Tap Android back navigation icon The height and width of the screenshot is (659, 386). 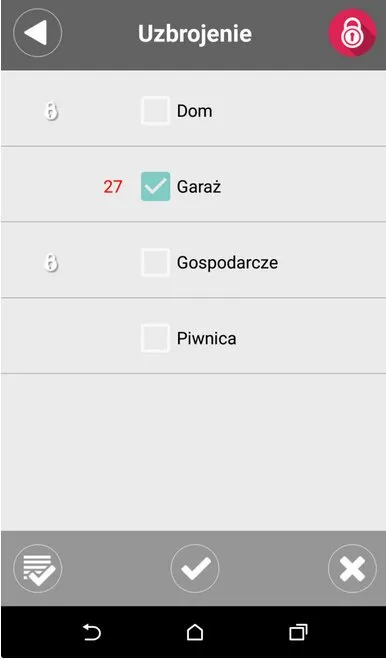click(92, 632)
